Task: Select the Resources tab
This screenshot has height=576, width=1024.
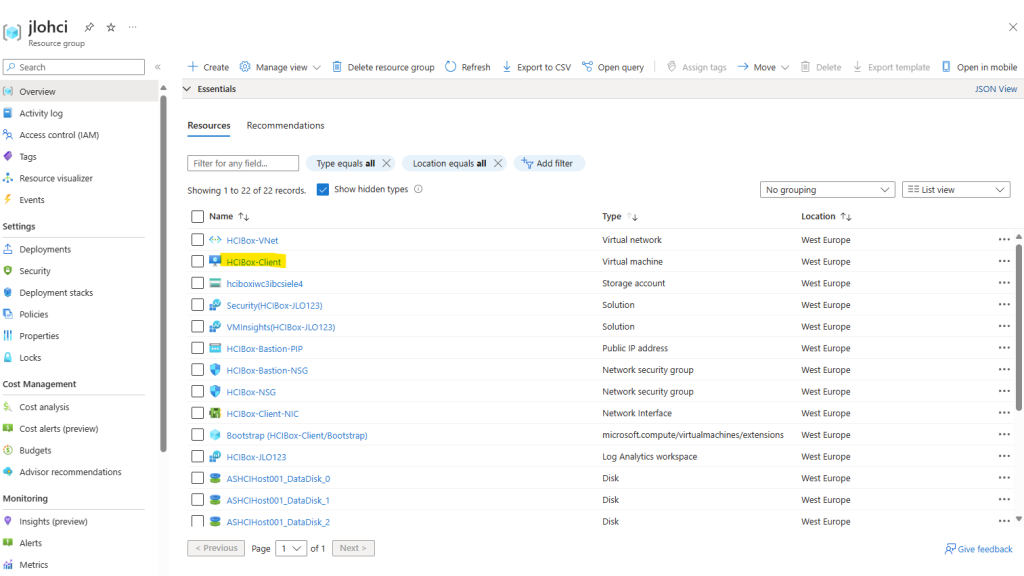Action: (x=209, y=125)
